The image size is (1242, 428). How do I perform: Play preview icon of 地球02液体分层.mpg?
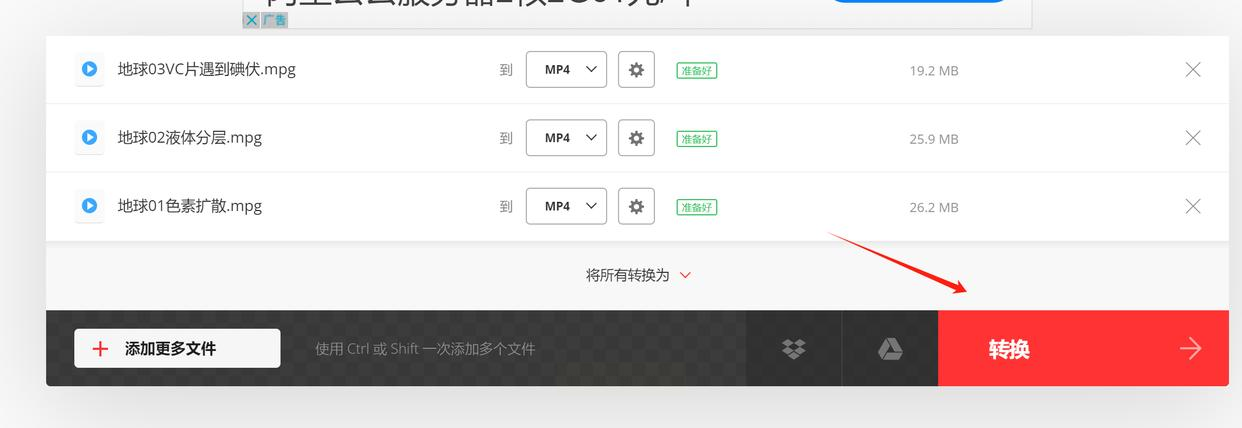(x=89, y=137)
